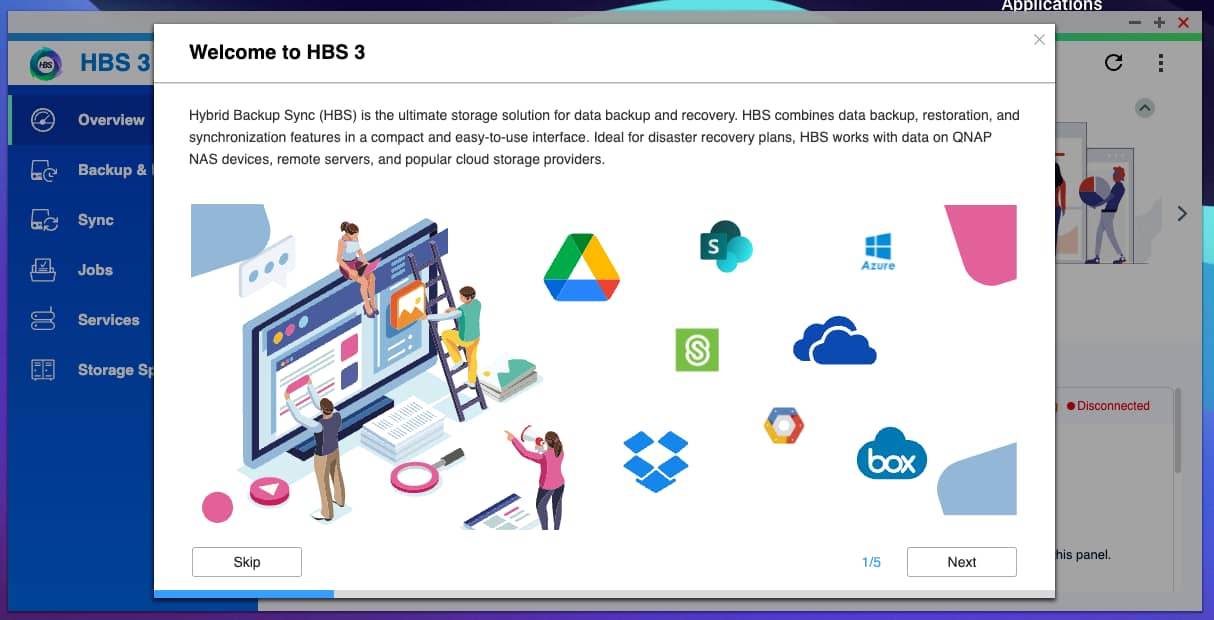The image size is (1214, 620).
Task: Go to the Sync sidebar icon
Action: [x=43, y=220]
